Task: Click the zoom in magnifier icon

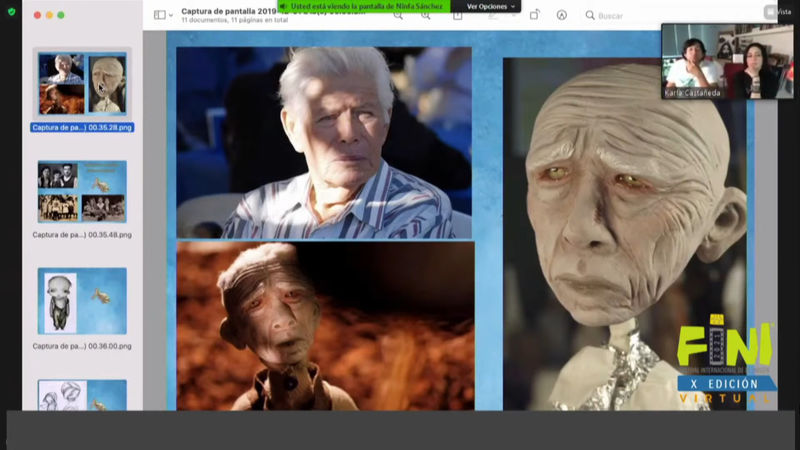Action: (425, 16)
